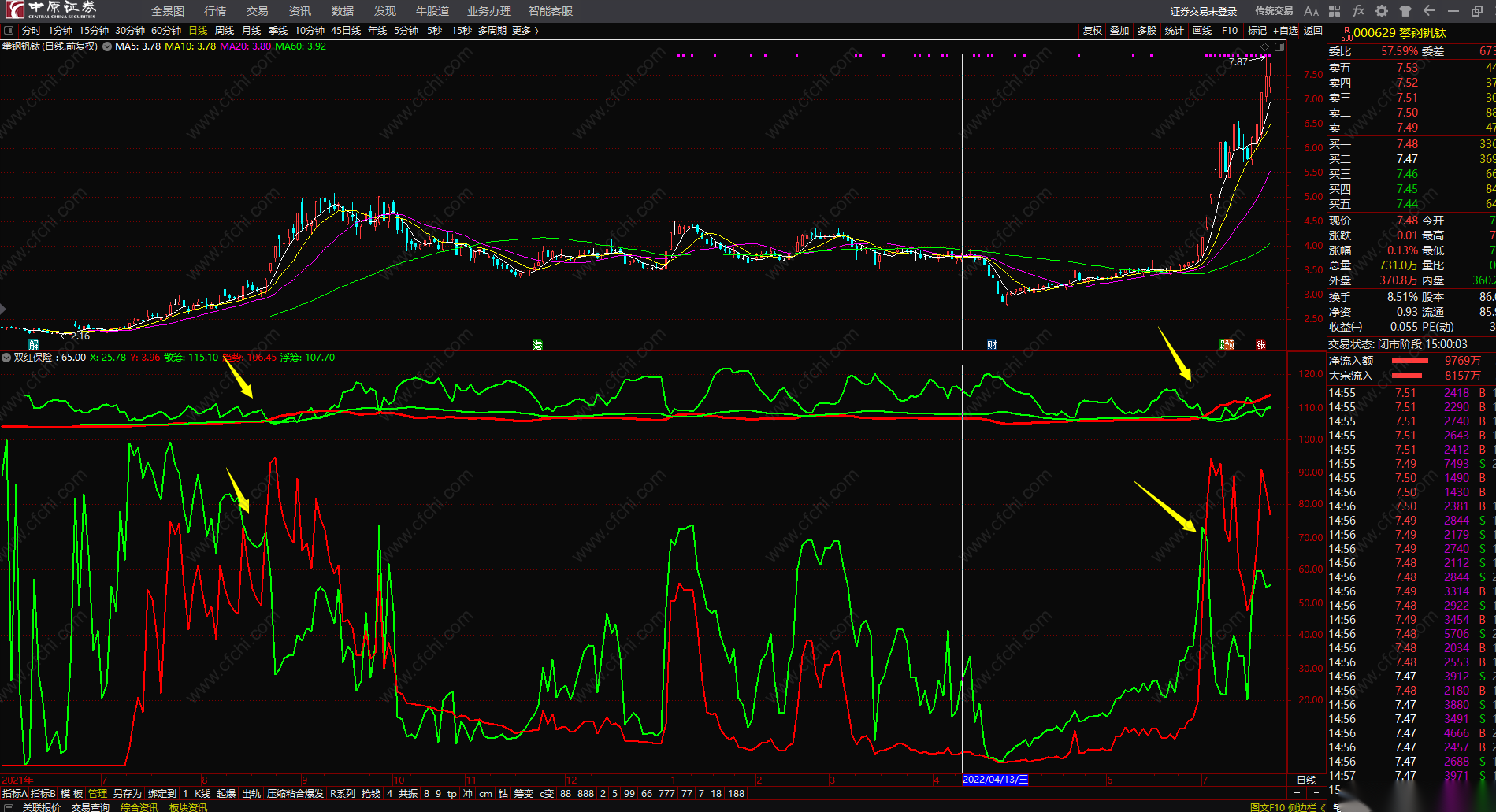Open the 牛股道 menu
Screen dimensions: 1496x812
pyautogui.click(x=432, y=11)
